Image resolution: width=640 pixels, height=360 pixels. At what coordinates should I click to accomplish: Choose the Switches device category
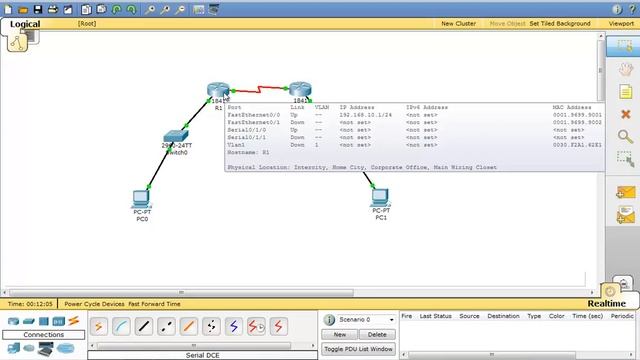pyautogui.click(x=29, y=321)
